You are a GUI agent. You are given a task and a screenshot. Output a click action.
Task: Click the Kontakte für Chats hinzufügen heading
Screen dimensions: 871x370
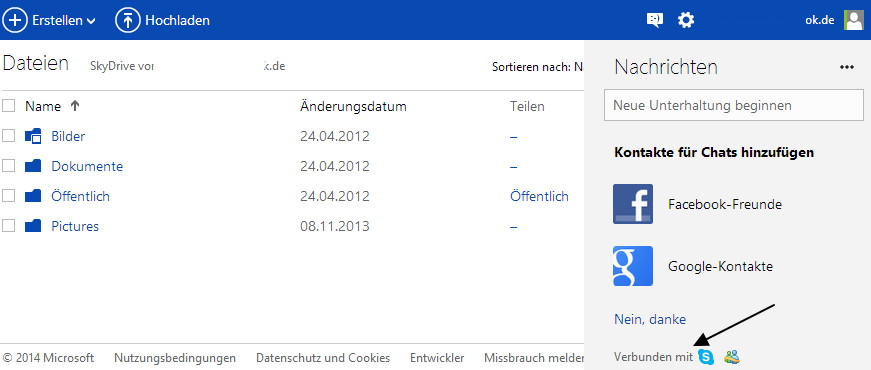(714, 152)
